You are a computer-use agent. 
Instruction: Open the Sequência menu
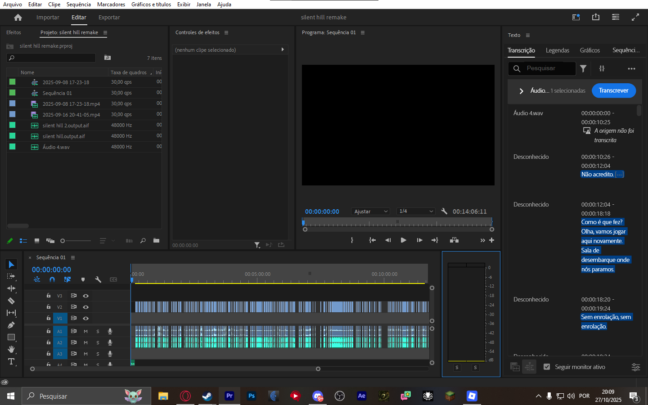(78, 4)
